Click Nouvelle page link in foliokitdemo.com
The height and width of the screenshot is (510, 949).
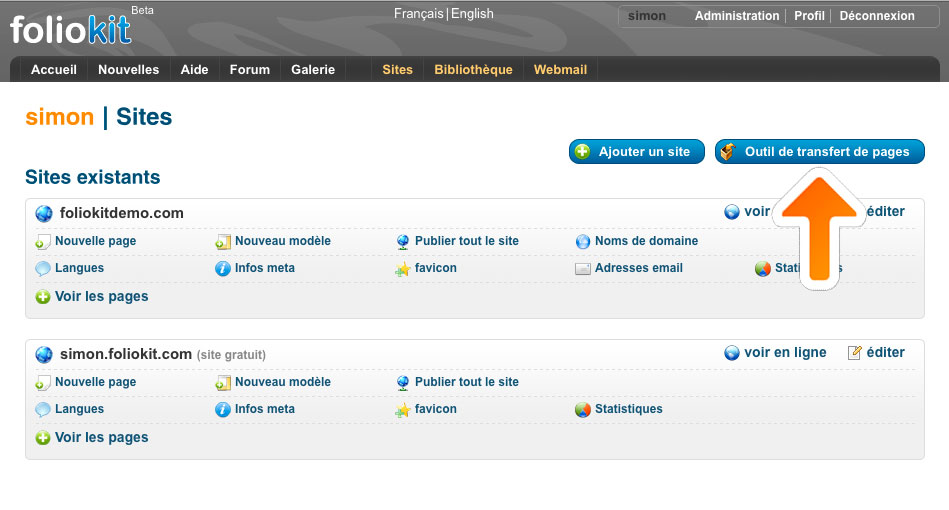(x=96, y=241)
